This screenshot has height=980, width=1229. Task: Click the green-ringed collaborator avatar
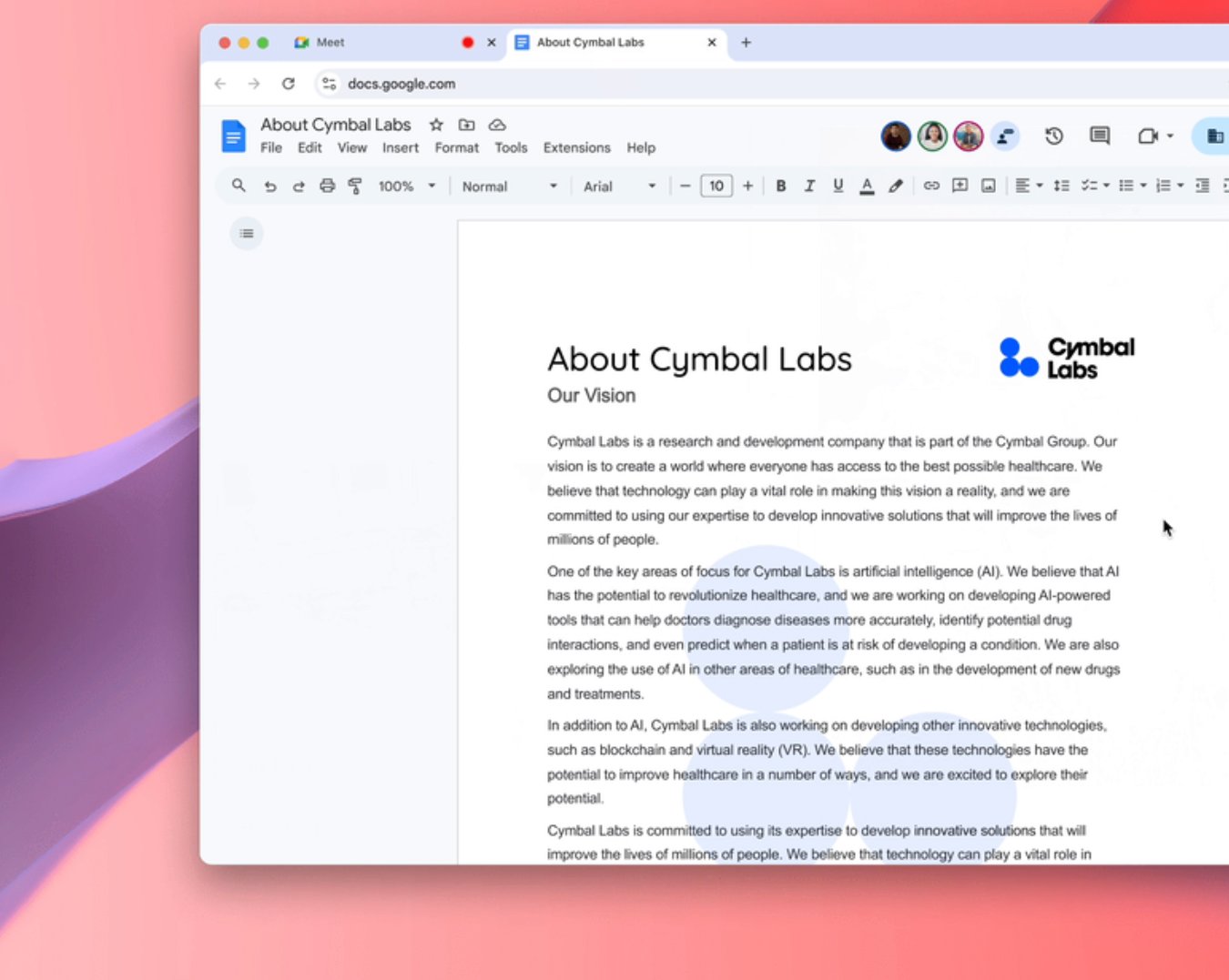pos(932,136)
